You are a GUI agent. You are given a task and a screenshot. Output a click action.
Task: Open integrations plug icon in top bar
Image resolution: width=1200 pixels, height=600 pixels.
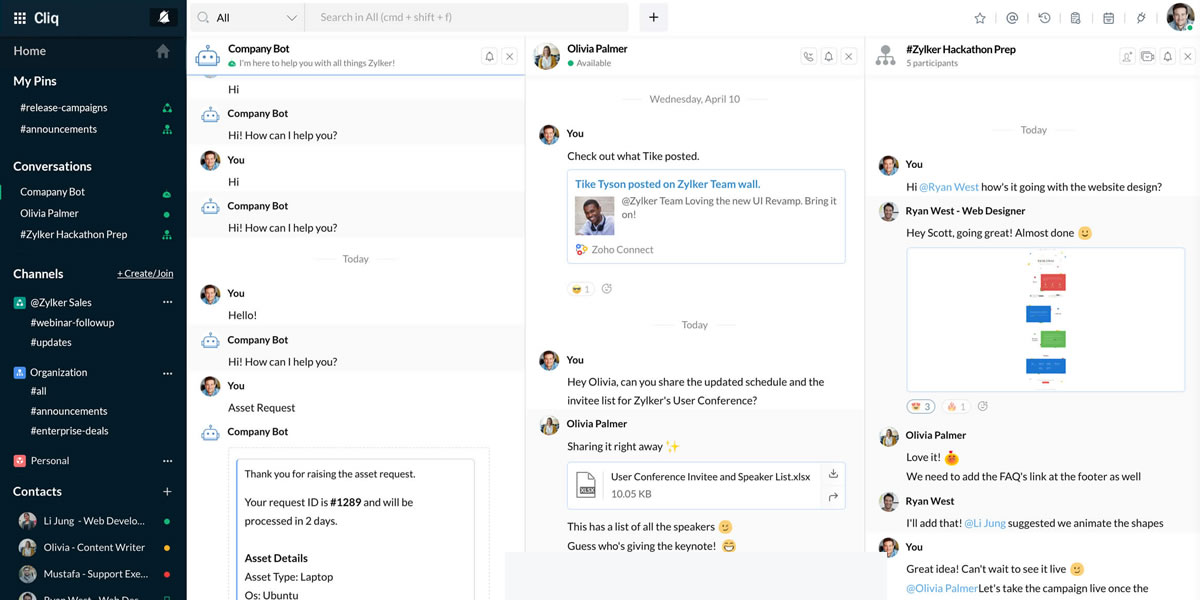click(1141, 18)
